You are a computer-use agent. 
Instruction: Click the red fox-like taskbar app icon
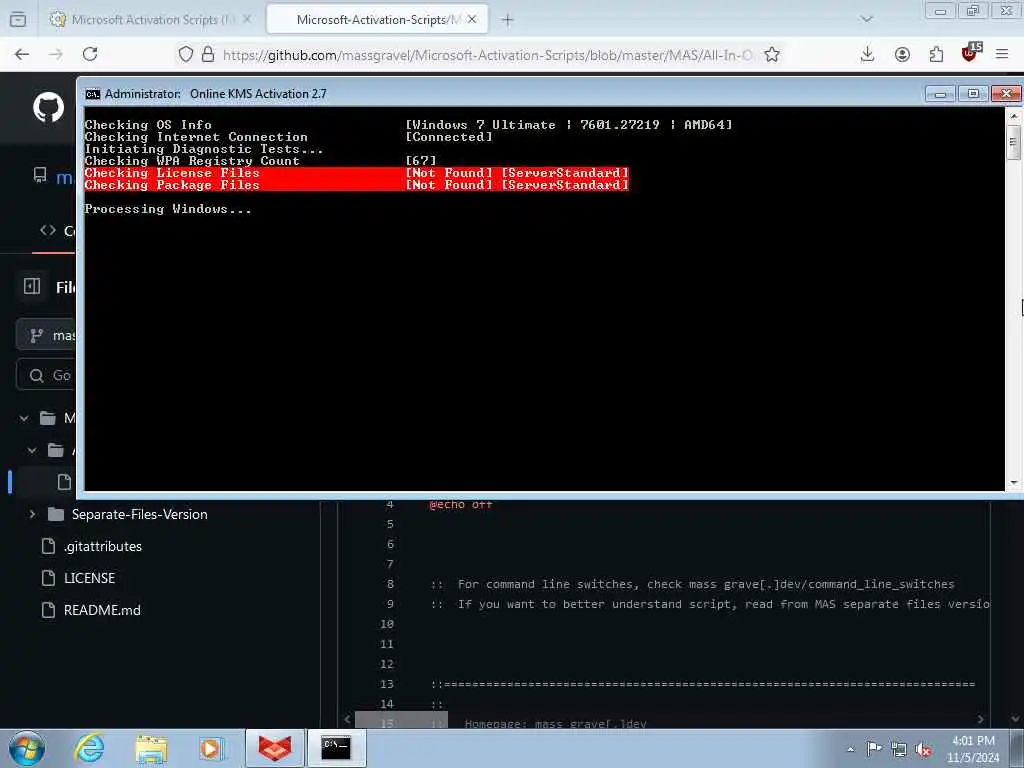(x=275, y=748)
